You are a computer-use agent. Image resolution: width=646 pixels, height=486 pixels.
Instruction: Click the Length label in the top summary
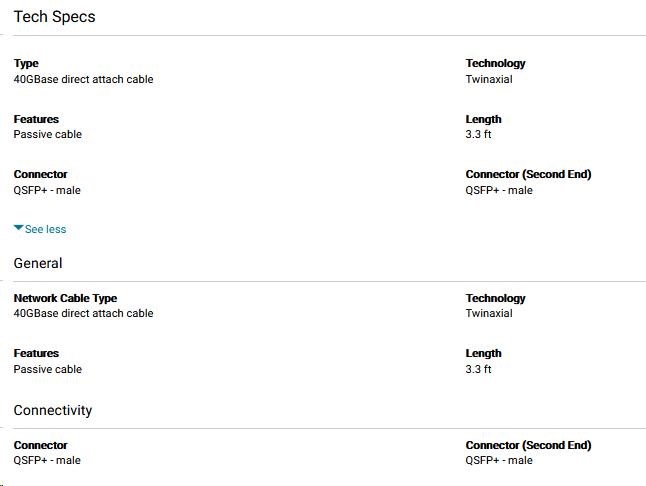483,119
